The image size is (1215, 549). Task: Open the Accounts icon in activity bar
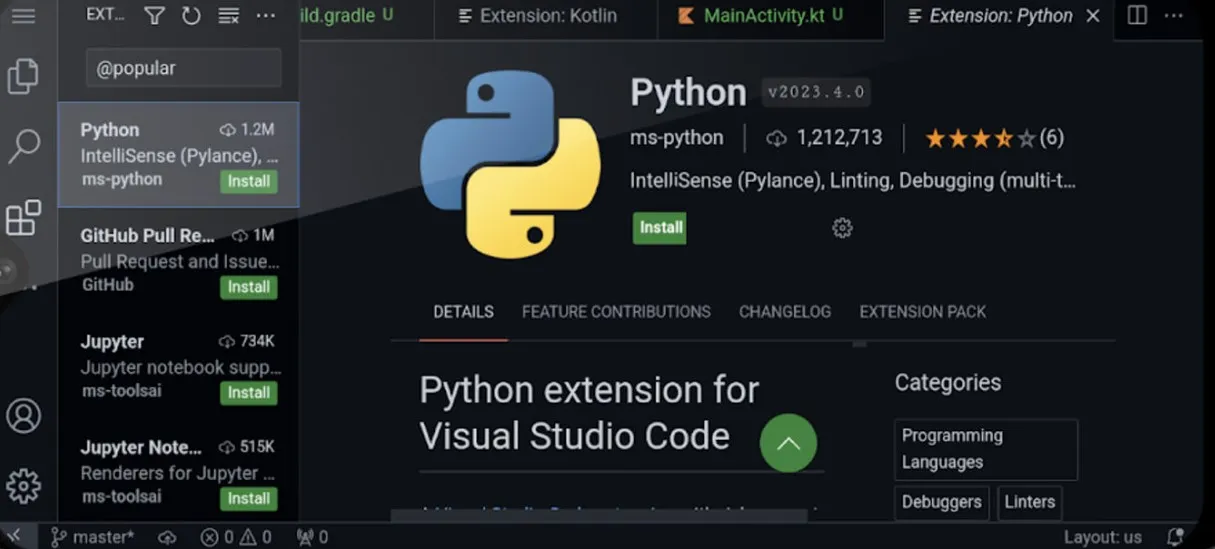click(x=23, y=415)
